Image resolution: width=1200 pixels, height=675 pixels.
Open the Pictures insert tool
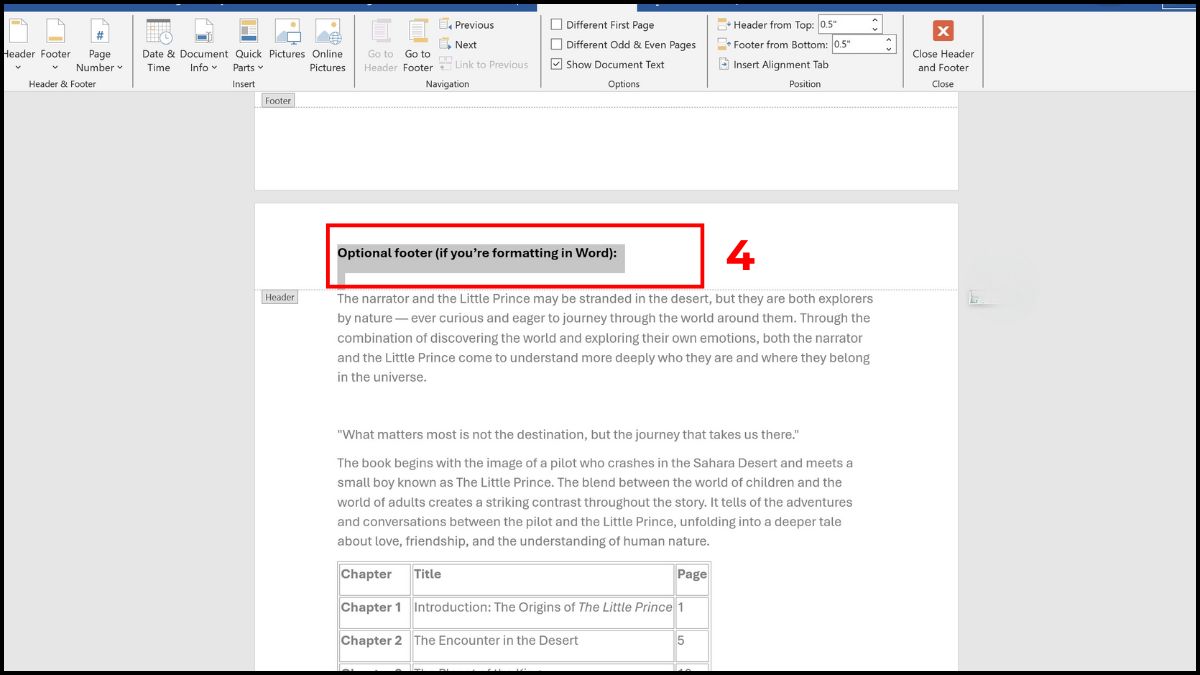[287, 40]
